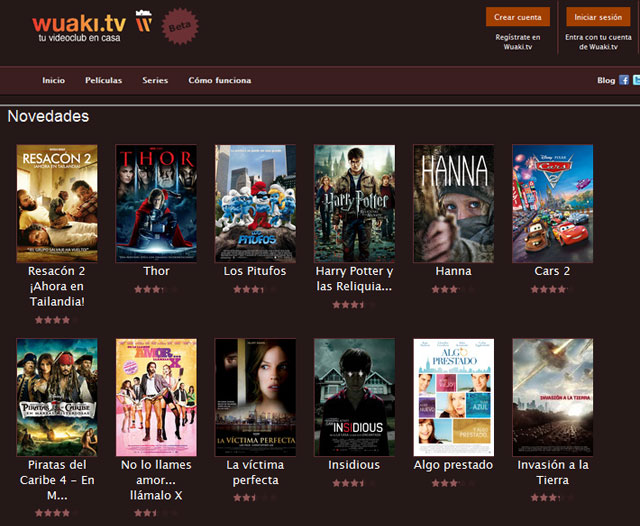Open the Algo prestado poster
This screenshot has height=526, width=640.
pyautogui.click(x=453, y=397)
